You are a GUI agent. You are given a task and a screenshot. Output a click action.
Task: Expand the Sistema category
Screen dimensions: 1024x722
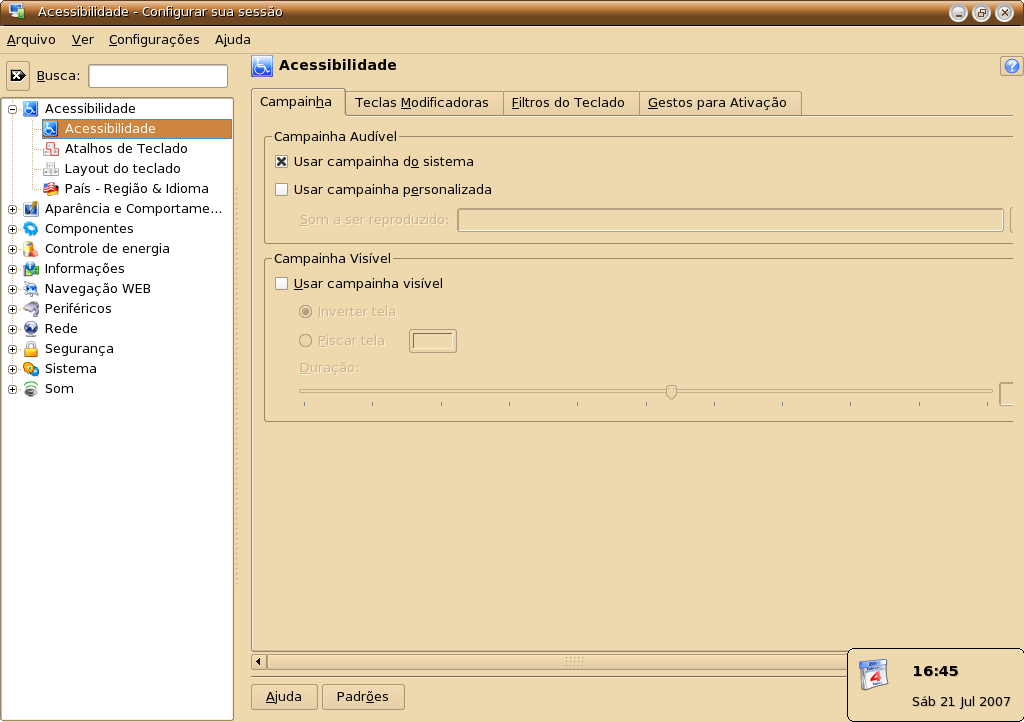(12, 369)
